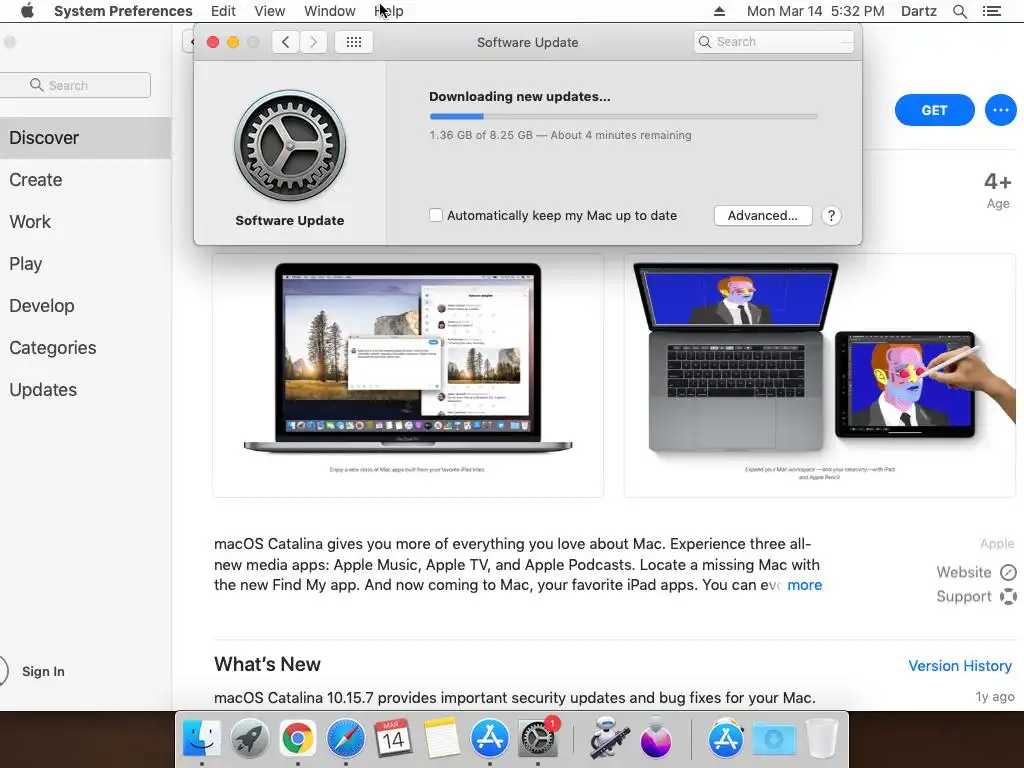Open the Applications folder stack in the Dock
This screenshot has height=768, width=1024.
pos(726,738)
